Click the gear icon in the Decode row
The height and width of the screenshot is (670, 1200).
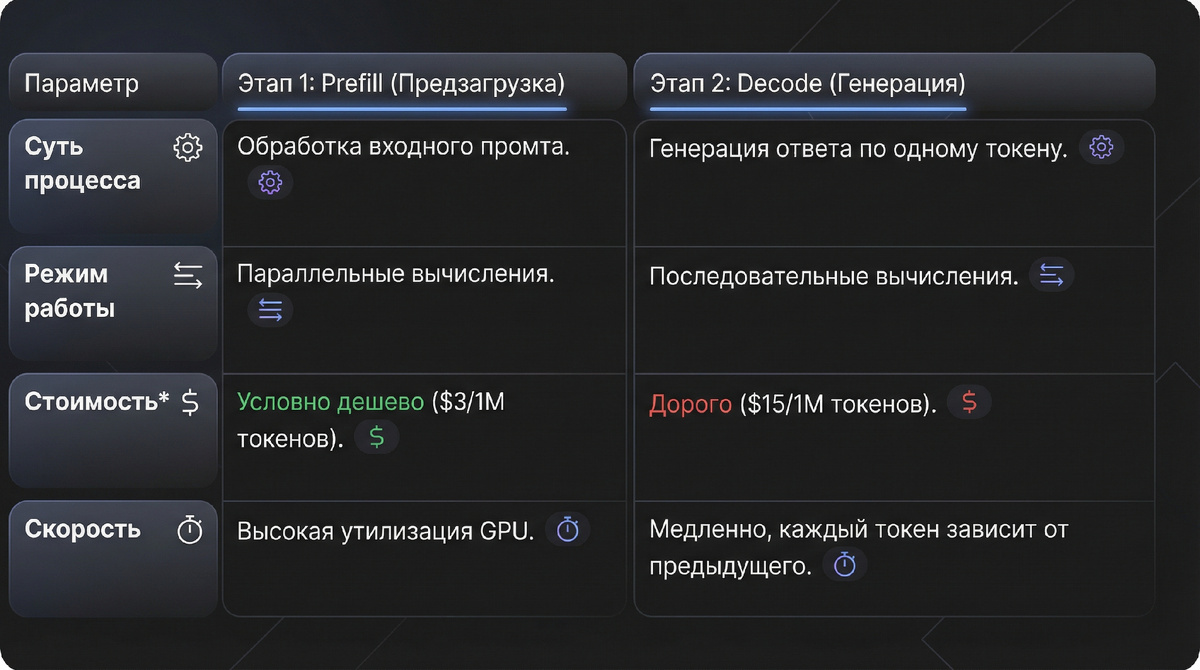[1101, 147]
